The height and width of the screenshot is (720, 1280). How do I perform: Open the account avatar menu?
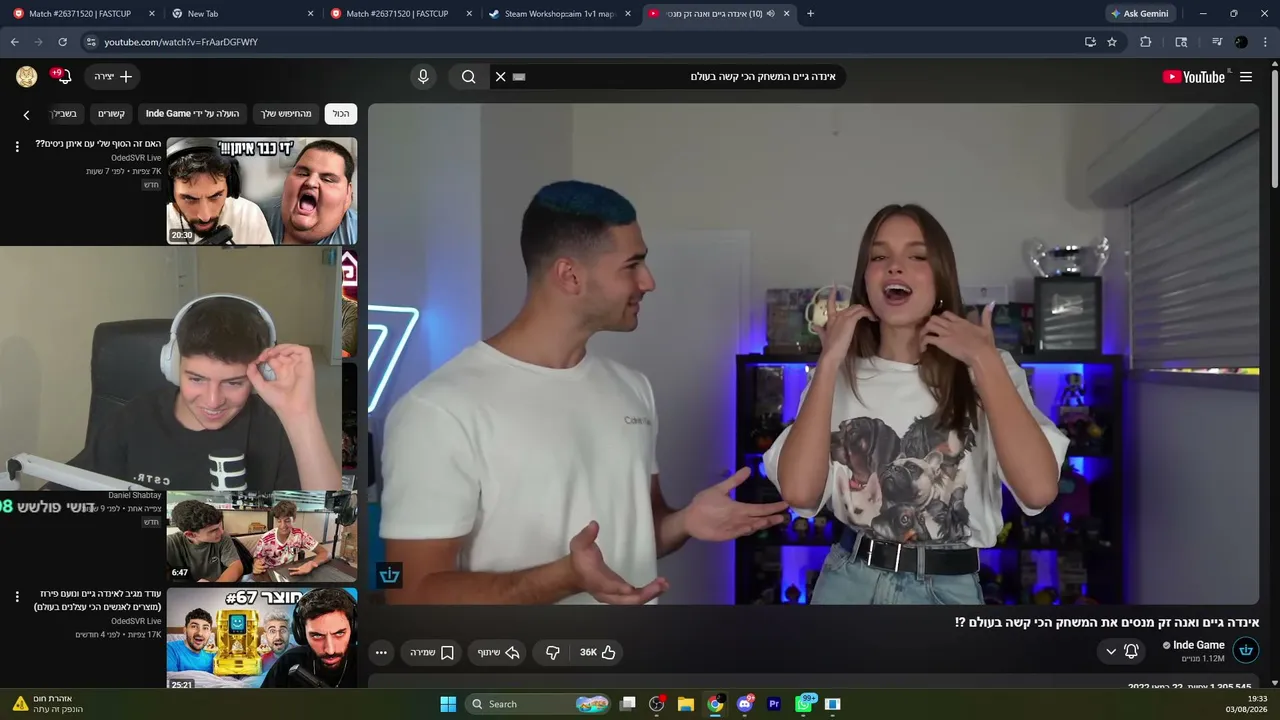(x=27, y=77)
